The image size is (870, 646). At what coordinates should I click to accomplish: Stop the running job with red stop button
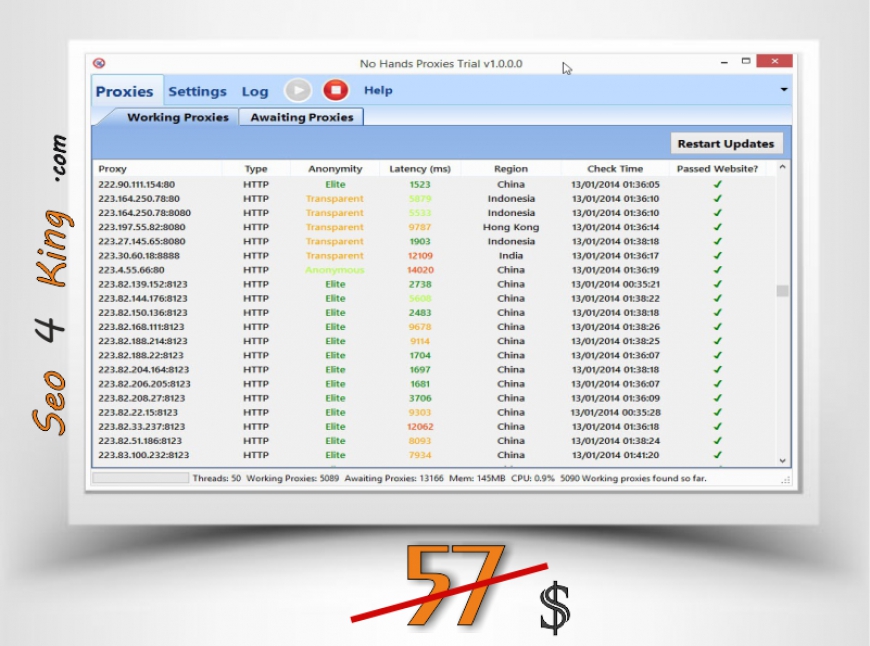pos(336,90)
